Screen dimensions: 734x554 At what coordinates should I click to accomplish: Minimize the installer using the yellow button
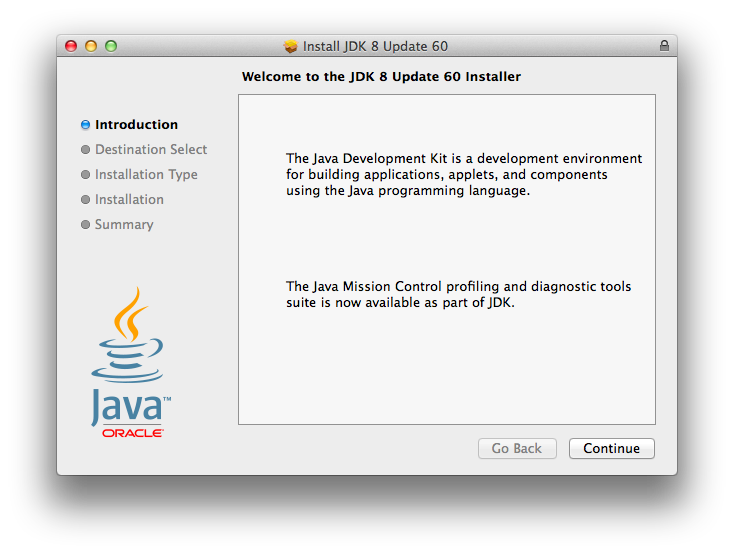(91, 46)
